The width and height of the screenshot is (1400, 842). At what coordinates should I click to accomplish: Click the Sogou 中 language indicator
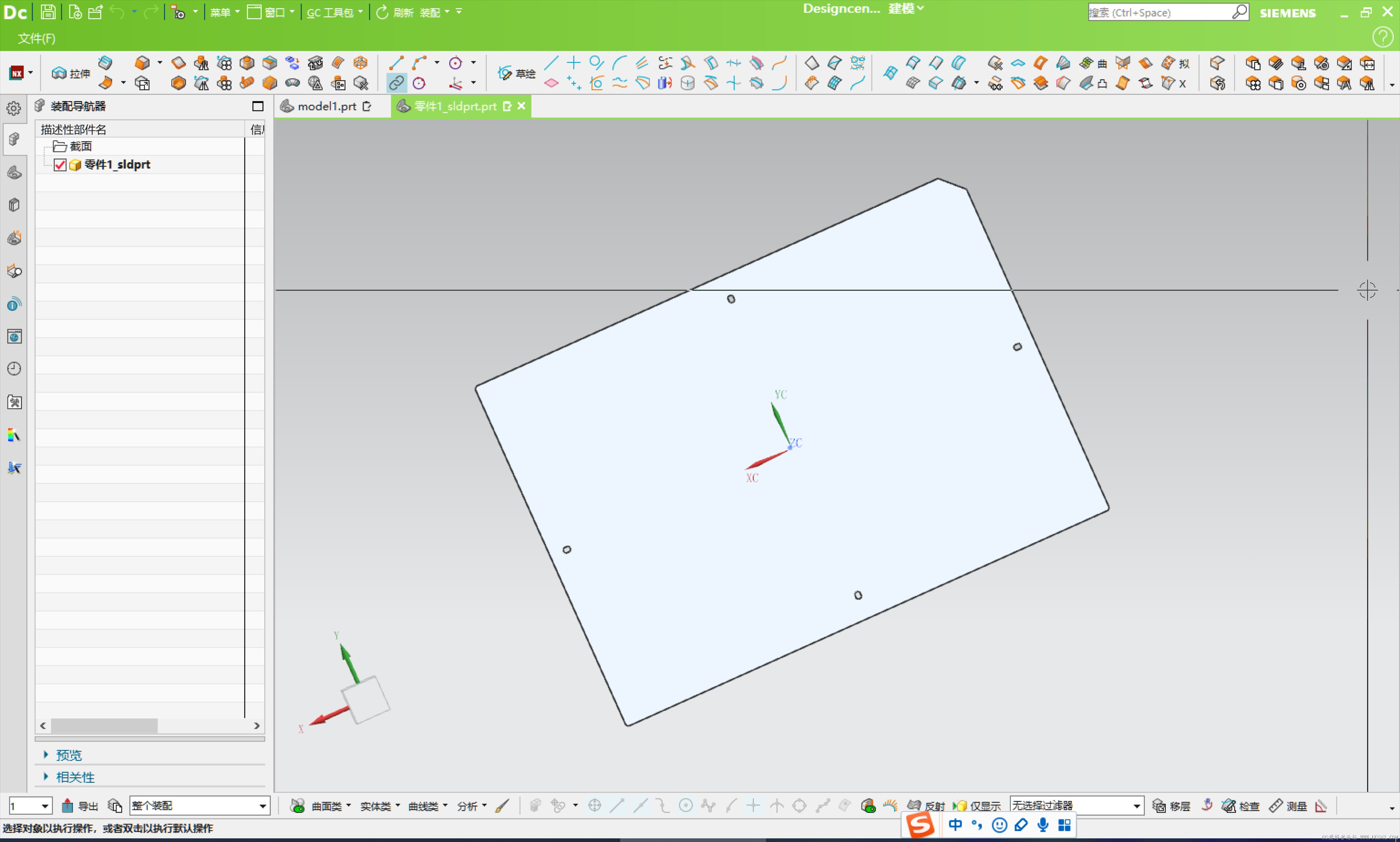(956, 825)
